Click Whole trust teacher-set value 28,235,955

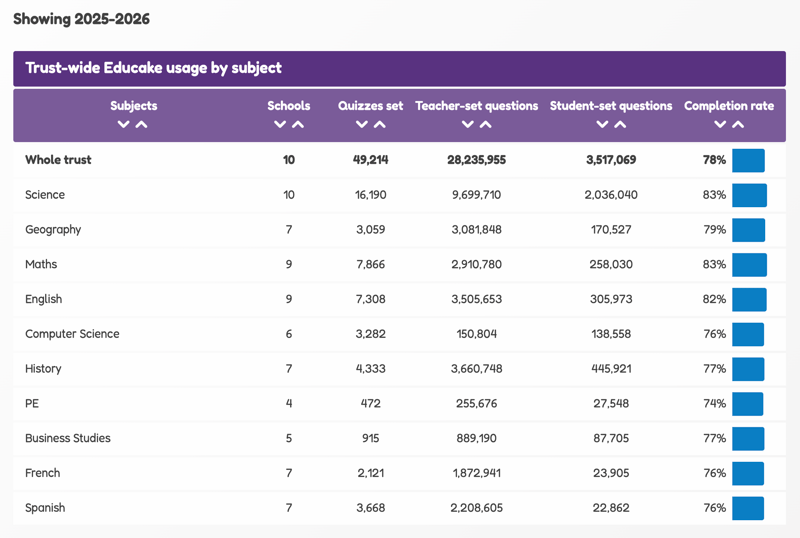point(477,160)
